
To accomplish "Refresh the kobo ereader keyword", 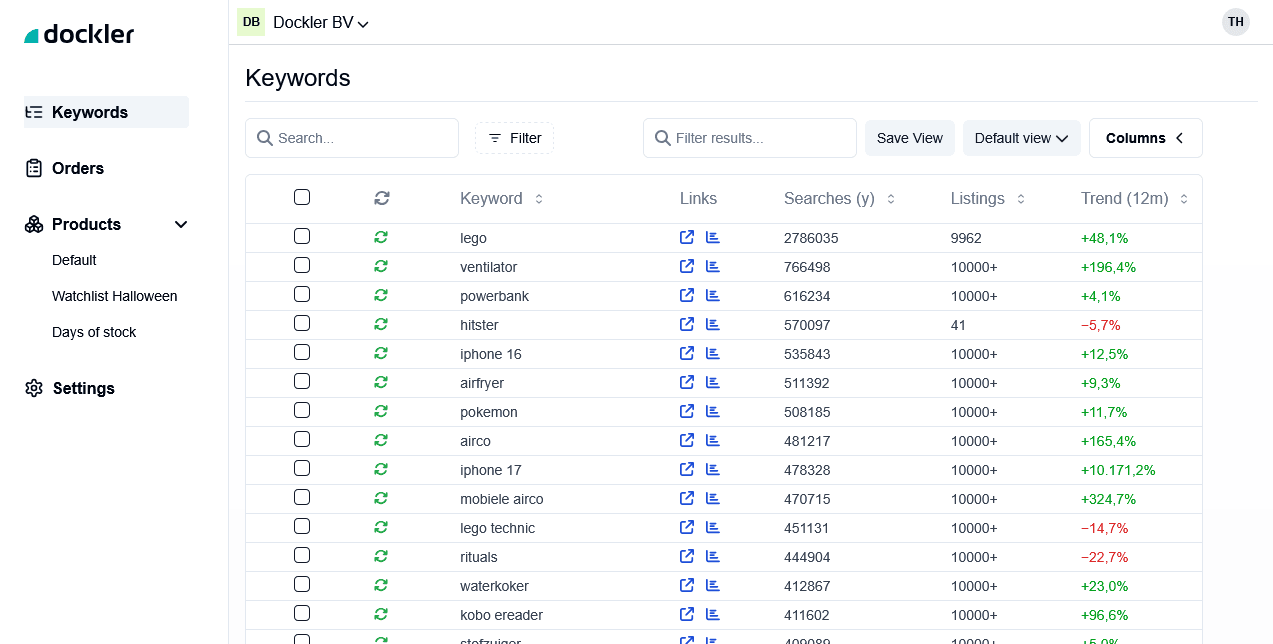I will coord(381,615).
